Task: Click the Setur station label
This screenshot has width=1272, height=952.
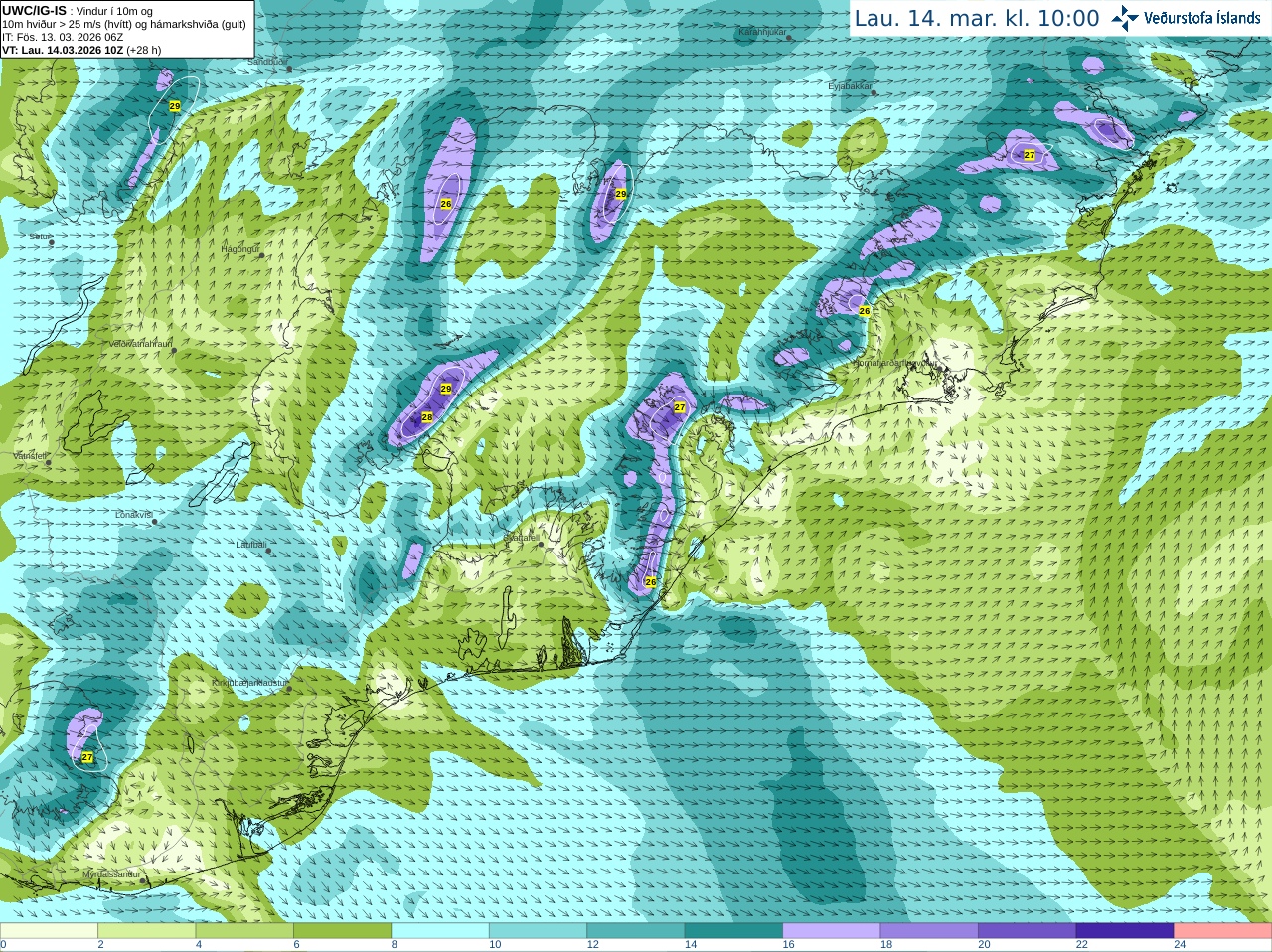Action: (x=39, y=237)
